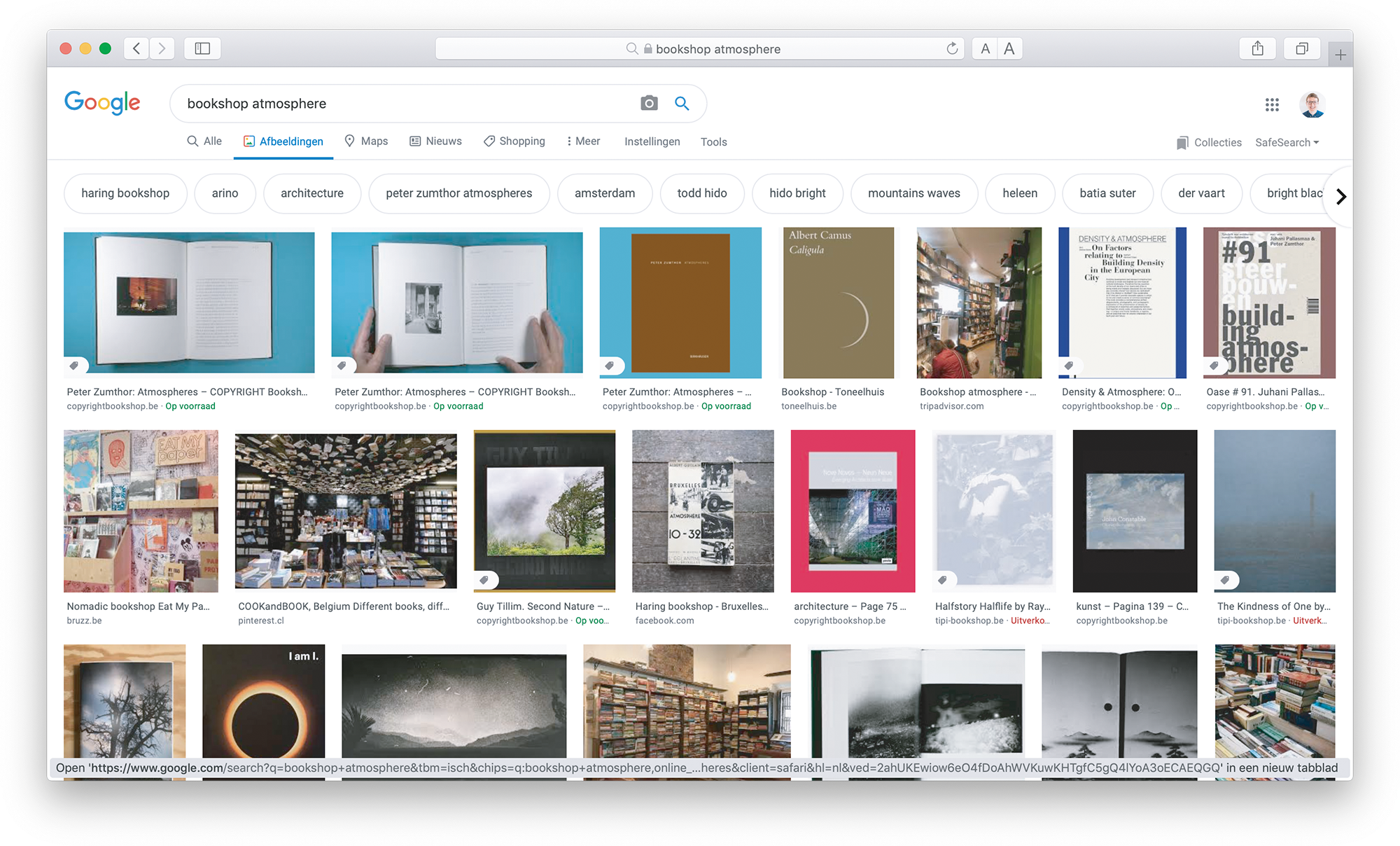Open a new tab with plus button
1400x846 pixels.
[x=1340, y=55]
